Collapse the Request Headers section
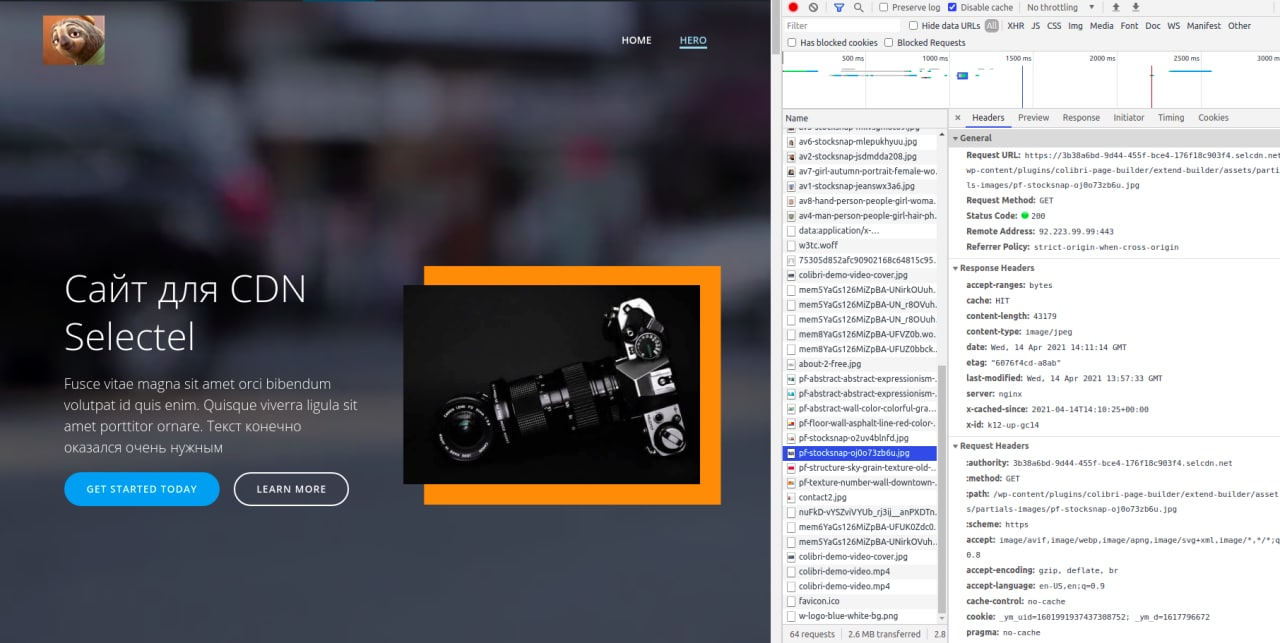 pos(955,446)
